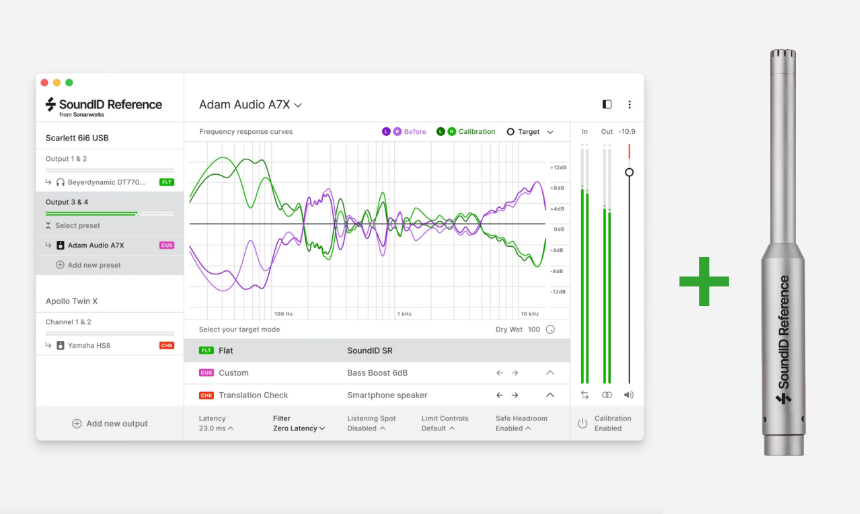Open the Filter Zero Latency dropdown
Screen dimensions: 860x514
tap(299, 423)
